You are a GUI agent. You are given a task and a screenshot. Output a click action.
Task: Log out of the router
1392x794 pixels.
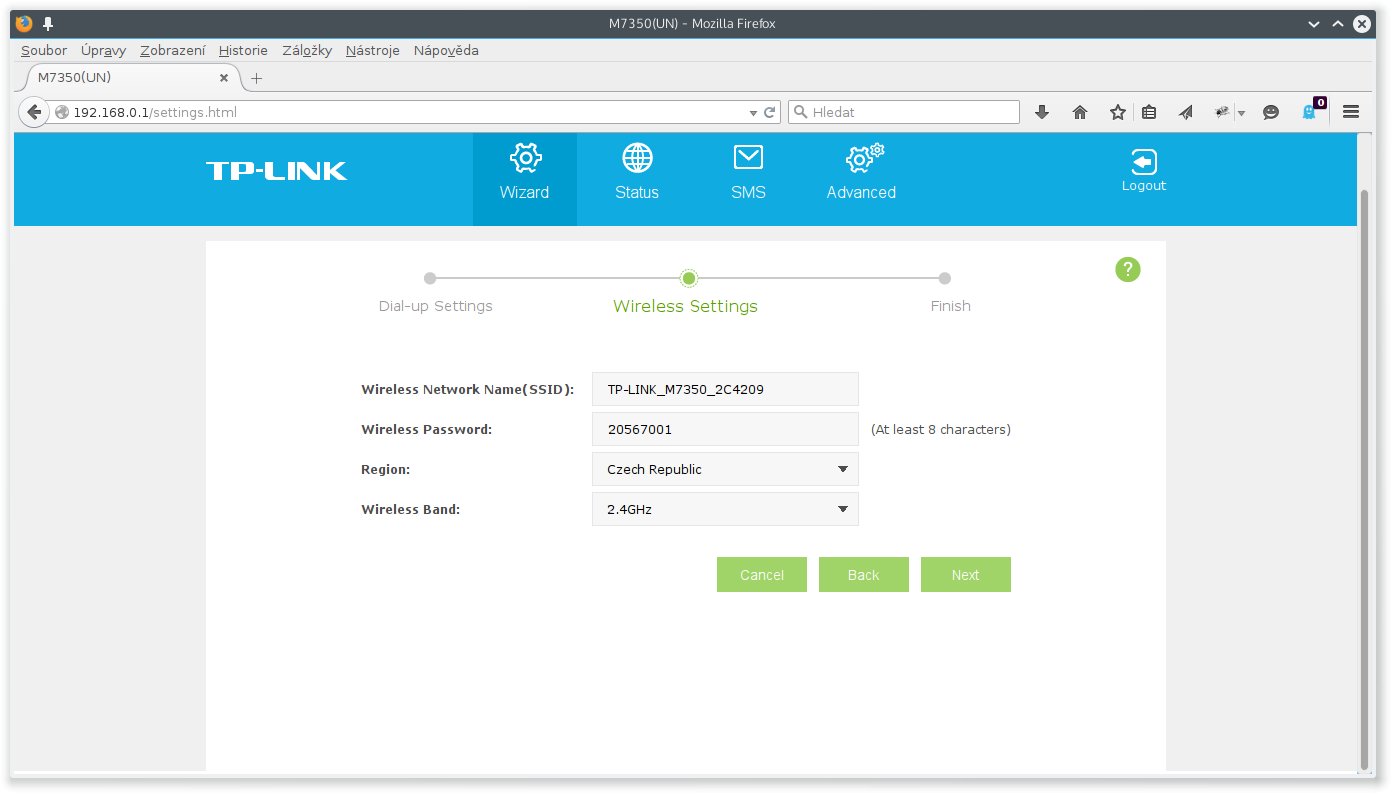point(1144,170)
